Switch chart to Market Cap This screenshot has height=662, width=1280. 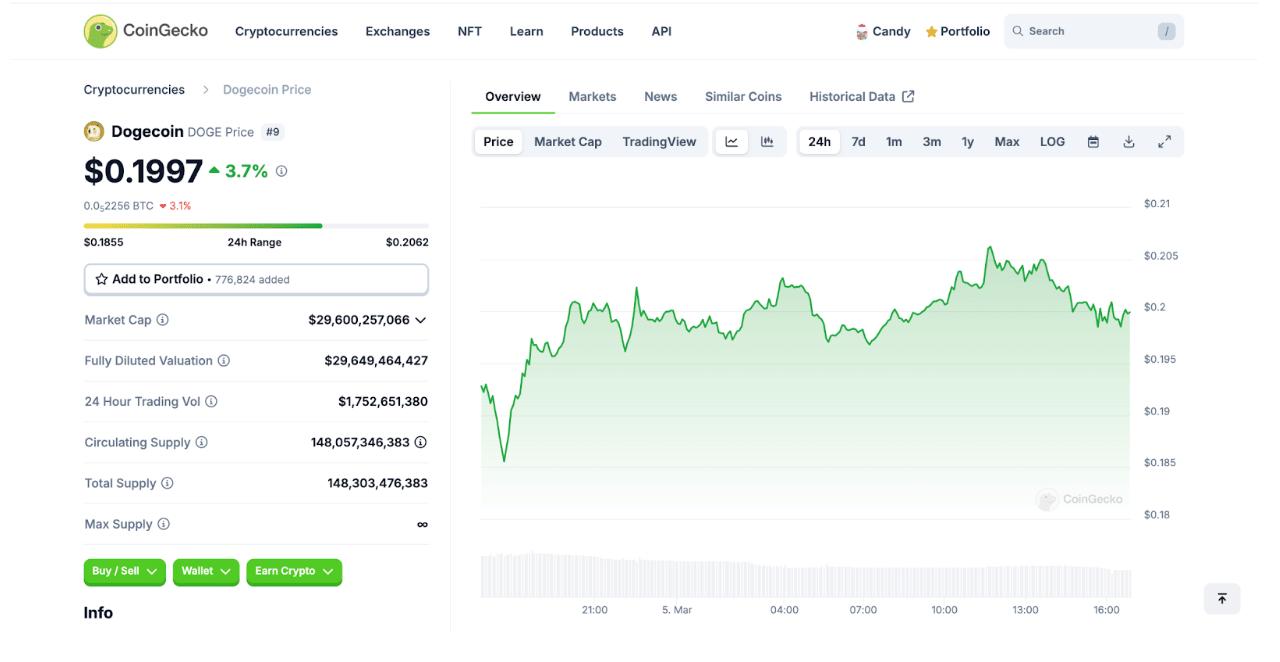pos(567,142)
